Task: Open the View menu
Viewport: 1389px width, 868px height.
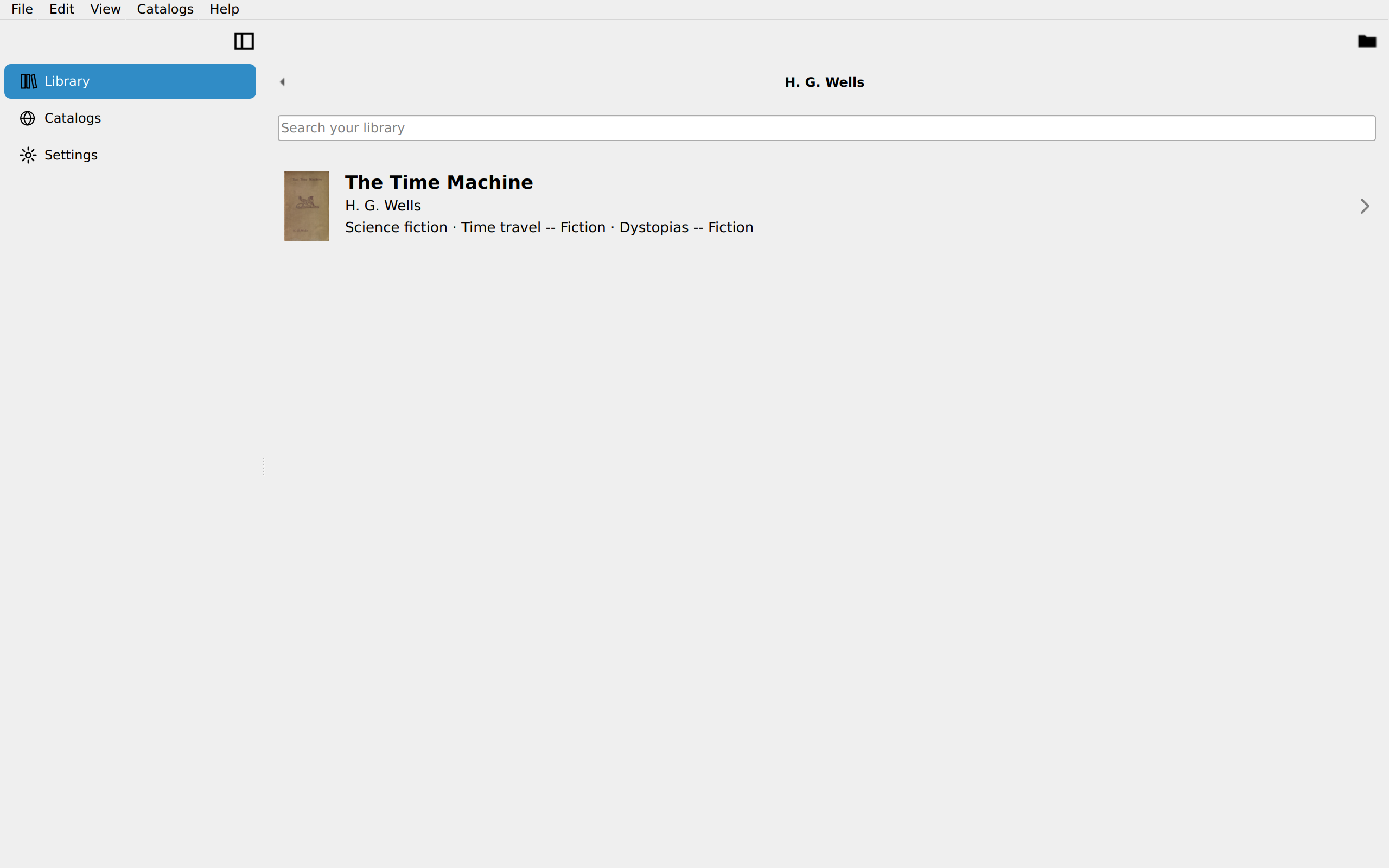Action: click(106, 9)
